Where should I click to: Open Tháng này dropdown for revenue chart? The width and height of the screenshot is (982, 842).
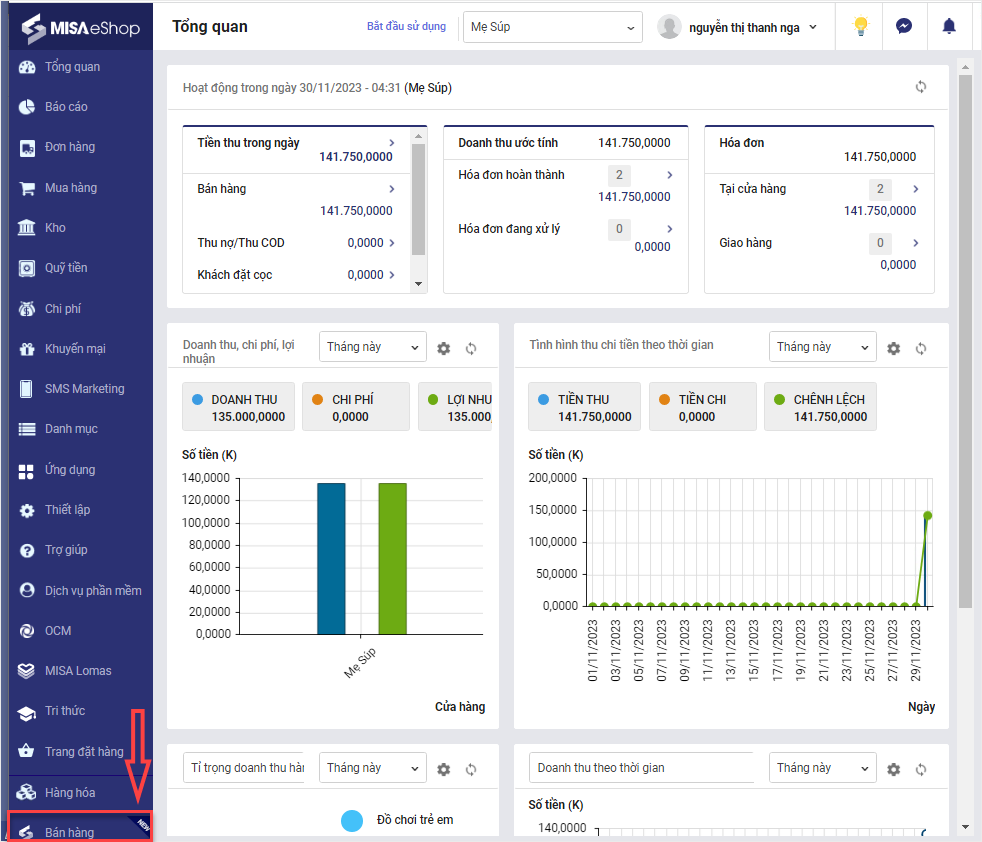point(373,347)
